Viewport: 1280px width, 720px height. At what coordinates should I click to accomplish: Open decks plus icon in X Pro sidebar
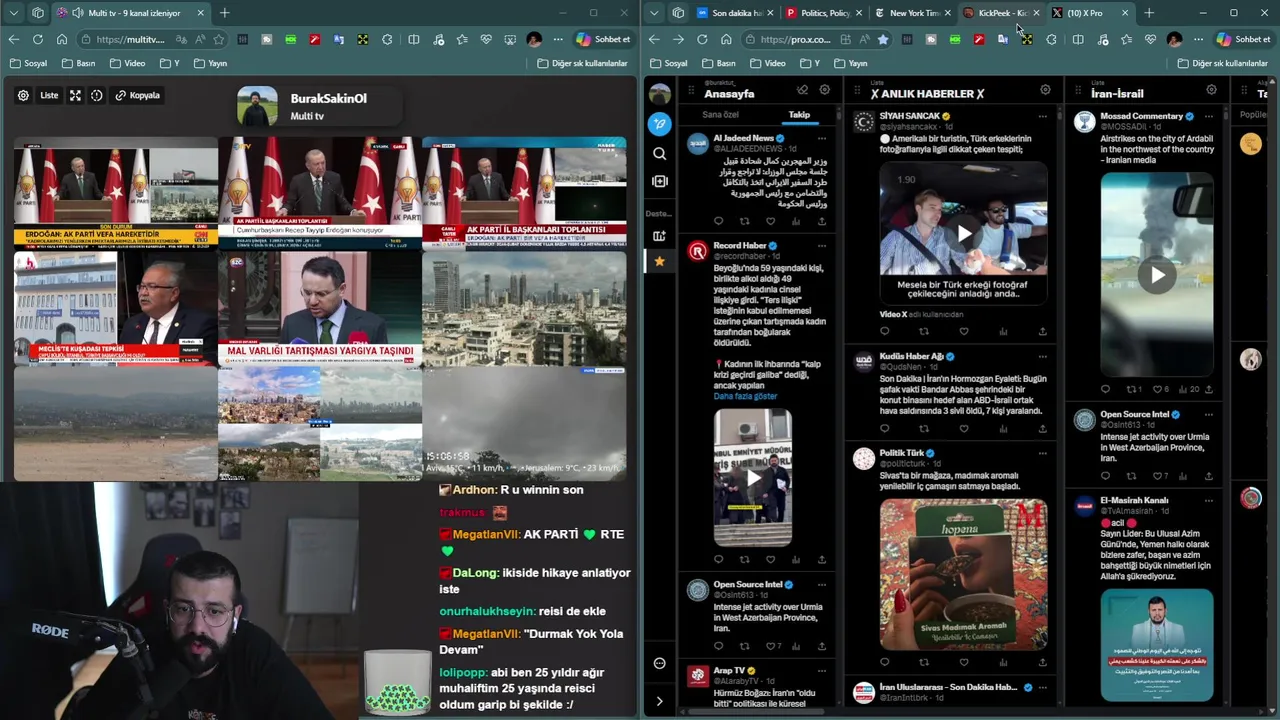(x=659, y=236)
